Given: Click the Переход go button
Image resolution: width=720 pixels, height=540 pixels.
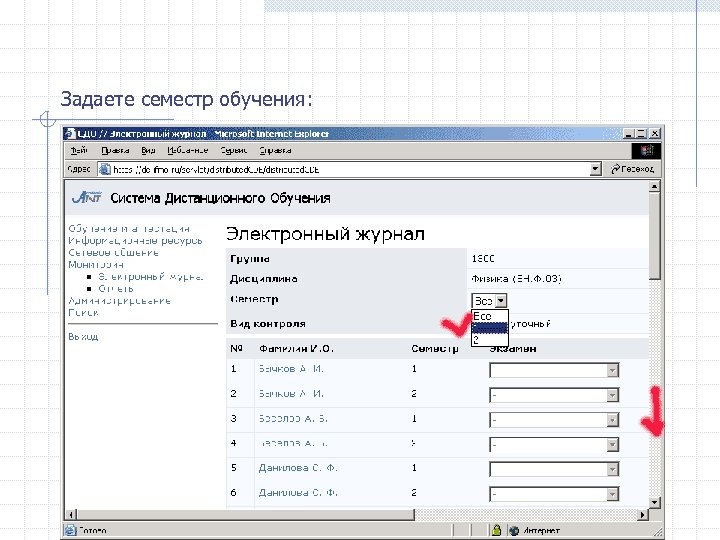Looking at the screenshot, I should pos(632,169).
